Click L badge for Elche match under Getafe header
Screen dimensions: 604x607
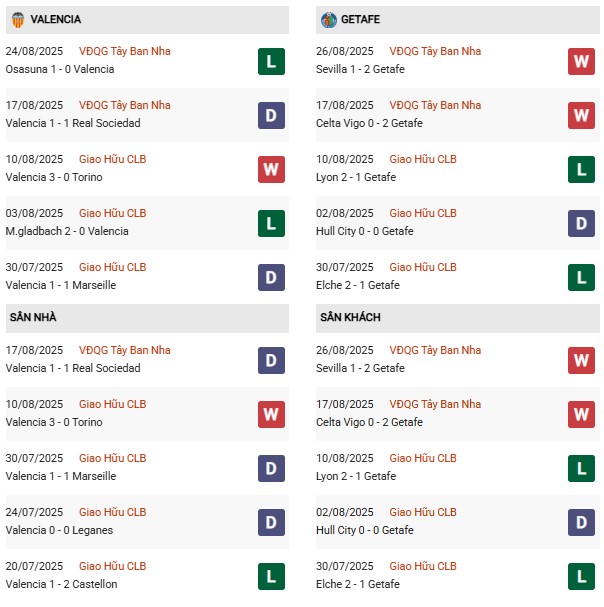point(581,278)
